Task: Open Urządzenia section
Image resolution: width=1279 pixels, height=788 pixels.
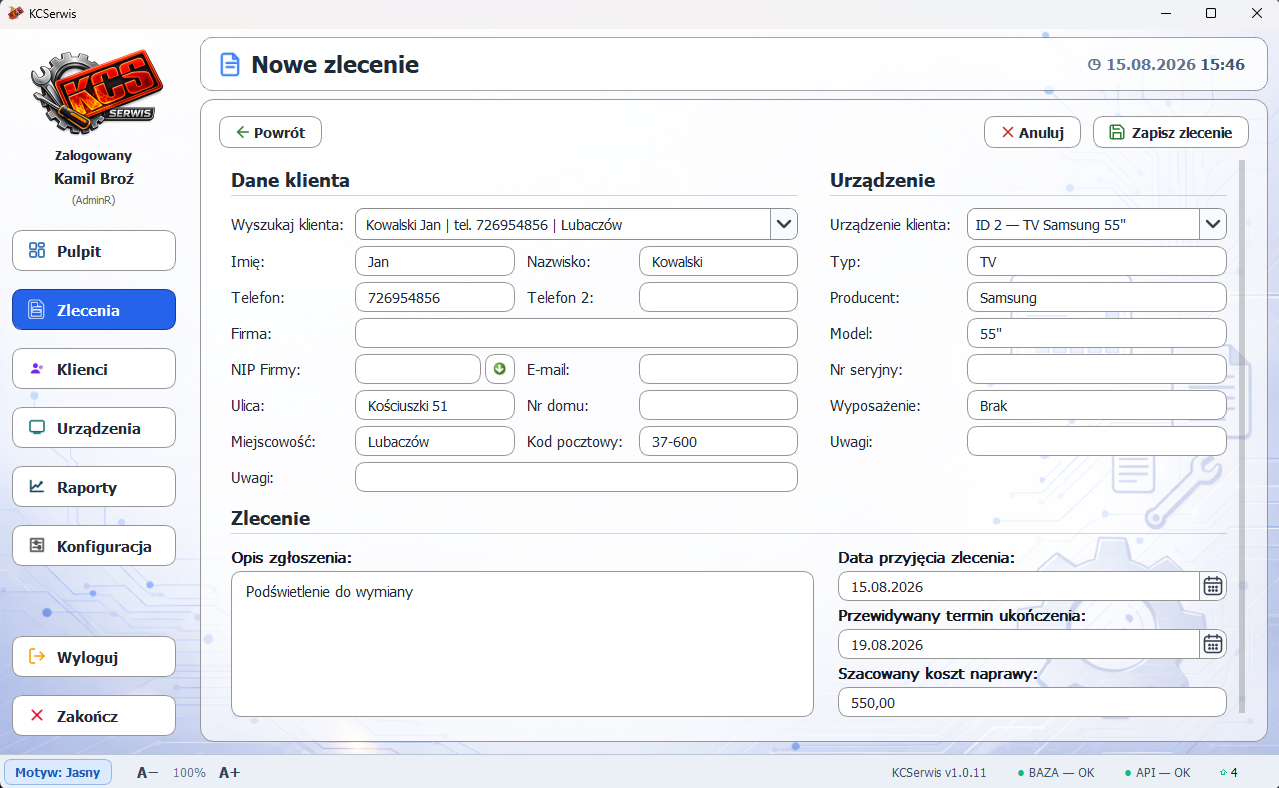Action: point(94,428)
